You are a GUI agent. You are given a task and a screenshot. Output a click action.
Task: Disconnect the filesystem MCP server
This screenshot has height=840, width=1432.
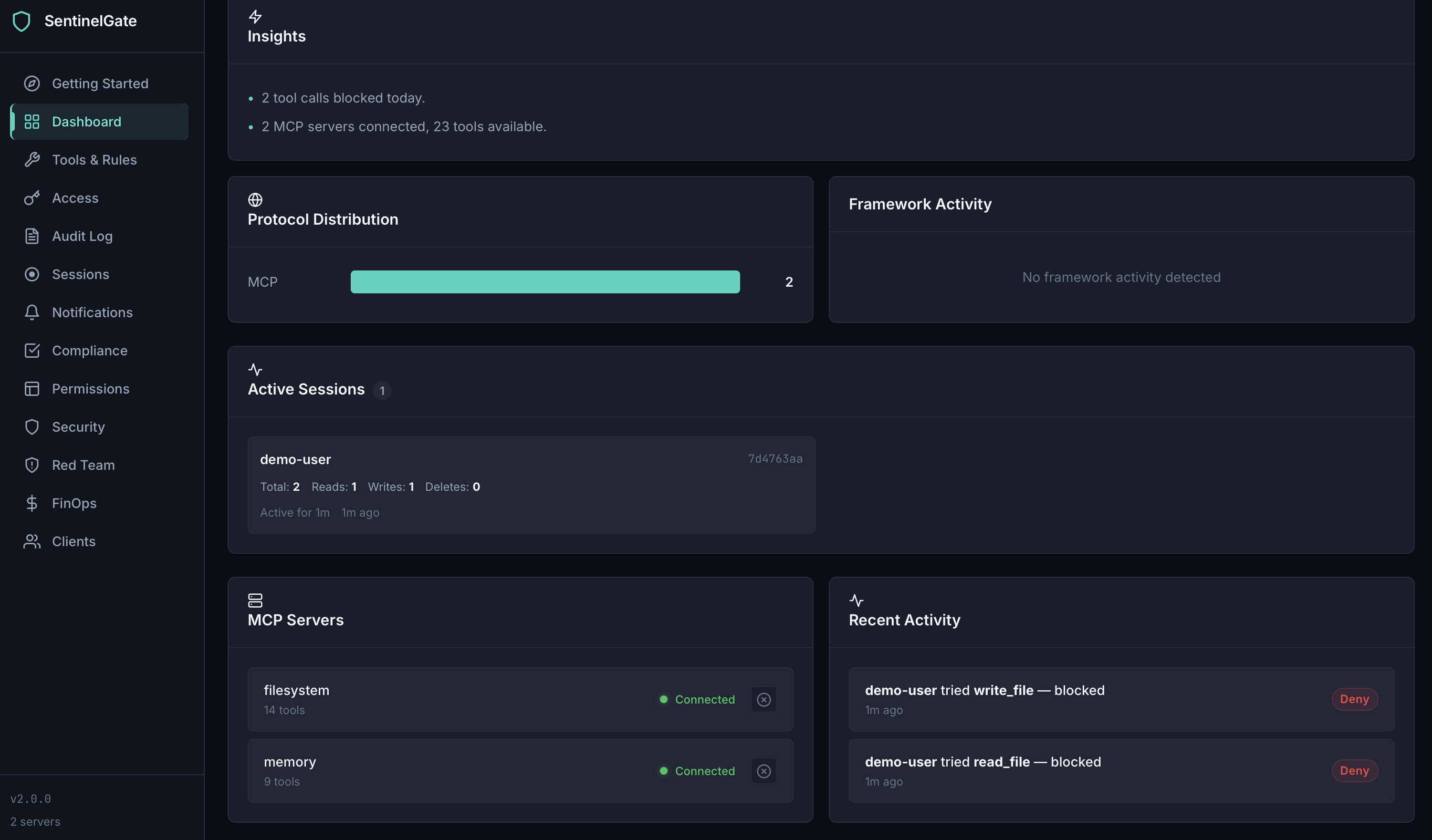pos(764,699)
